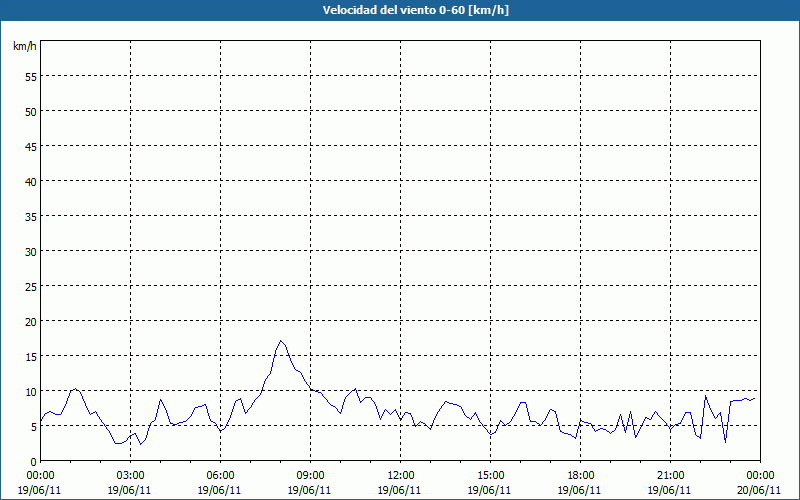
Task: Click the wind speed peak near 08:00
Action: (x=281, y=341)
